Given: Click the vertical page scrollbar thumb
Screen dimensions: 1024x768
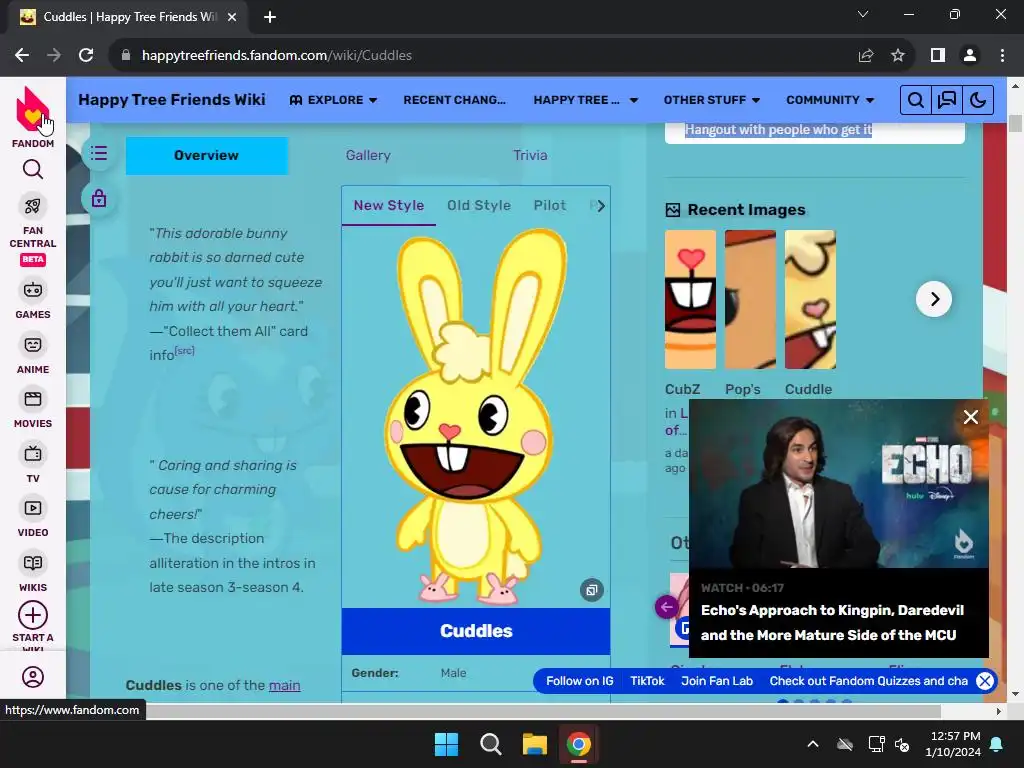Looking at the screenshot, I should pyautogui.click(x=1015, y=123).
